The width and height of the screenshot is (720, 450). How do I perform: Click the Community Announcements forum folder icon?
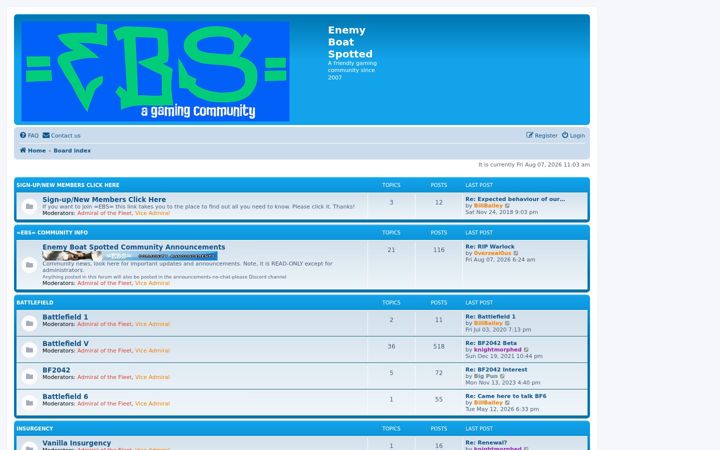click(29, 265)
